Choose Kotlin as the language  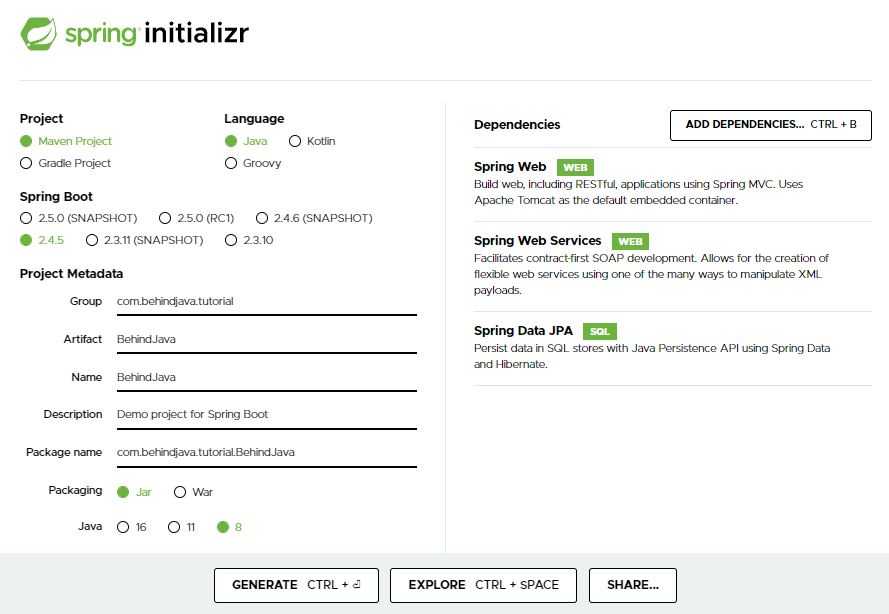(295, 141)
